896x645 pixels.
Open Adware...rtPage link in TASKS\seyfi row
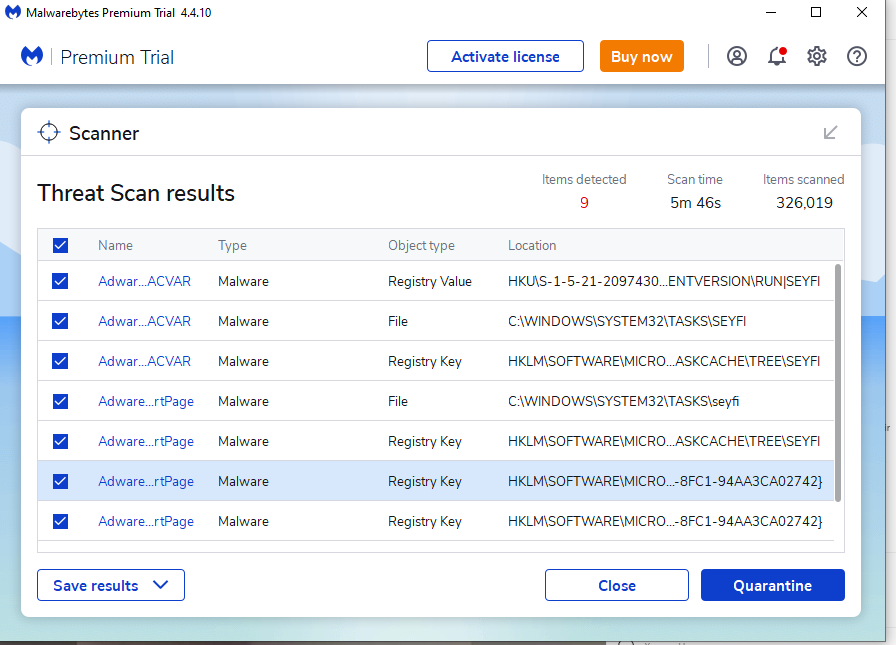point(146,401)
